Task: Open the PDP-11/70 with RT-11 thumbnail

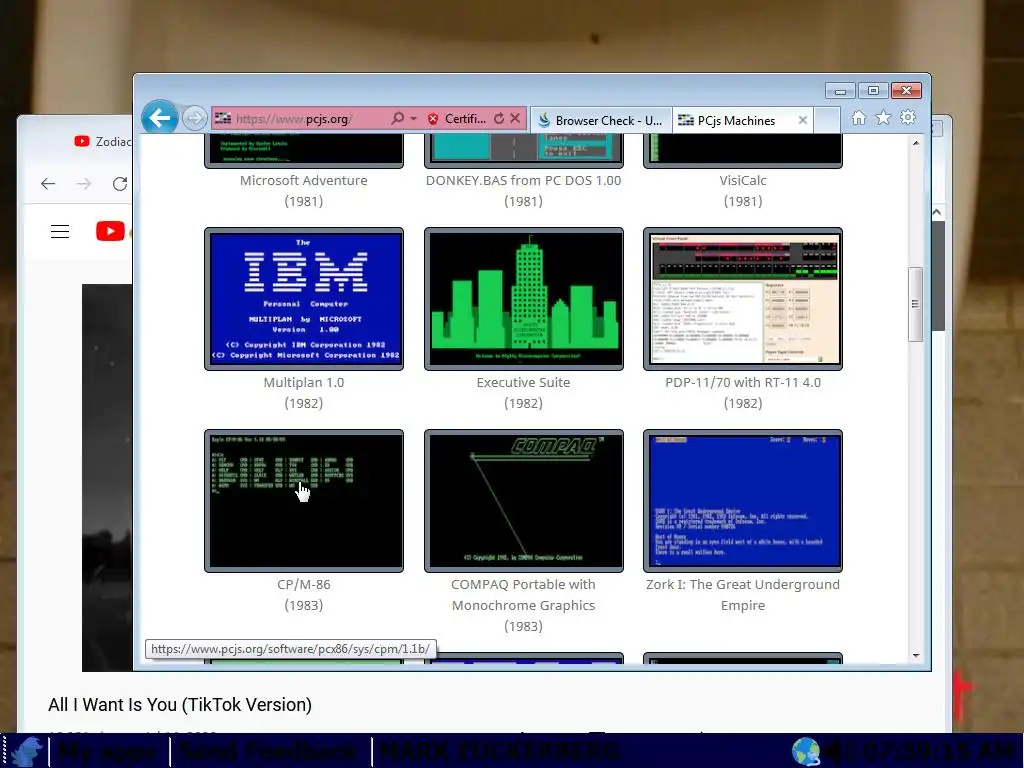Action: click(743, 298)
